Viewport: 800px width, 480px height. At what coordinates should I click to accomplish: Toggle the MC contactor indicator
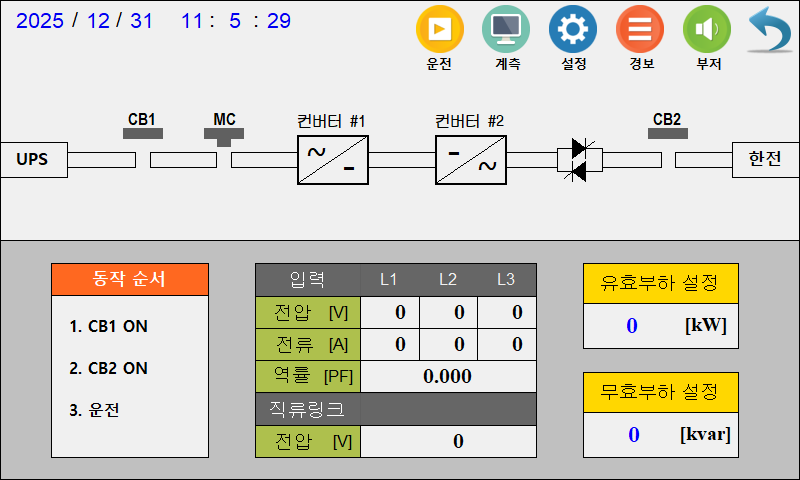[x=225, y=134]
